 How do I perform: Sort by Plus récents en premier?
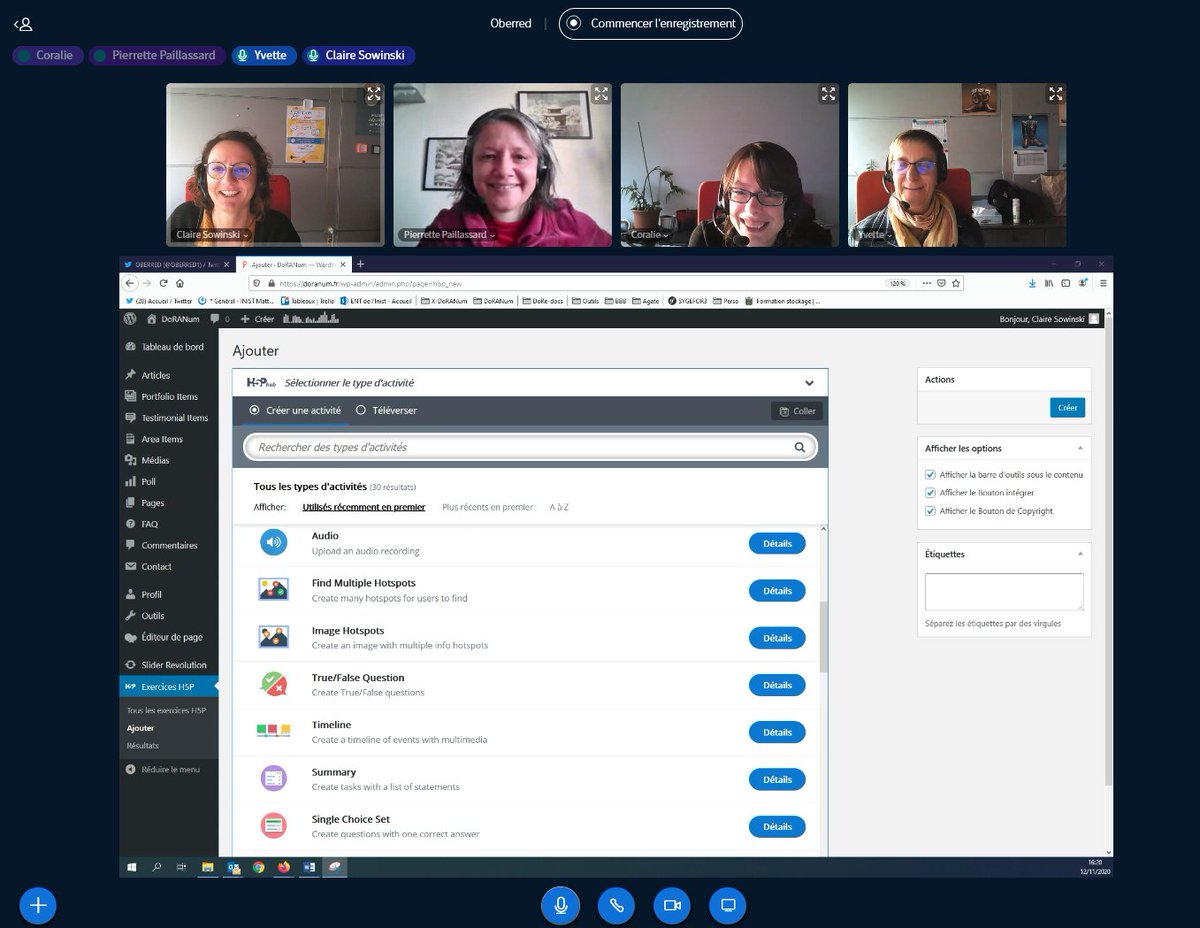(487, 507)
